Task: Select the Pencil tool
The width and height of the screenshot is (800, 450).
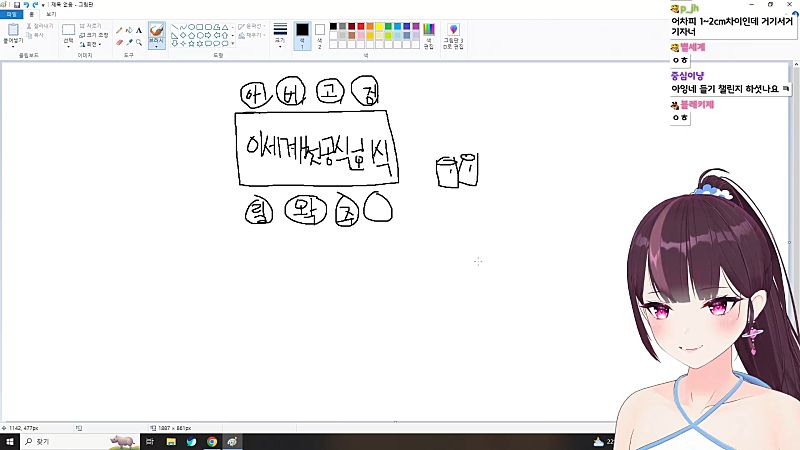Action: (118, 30)
